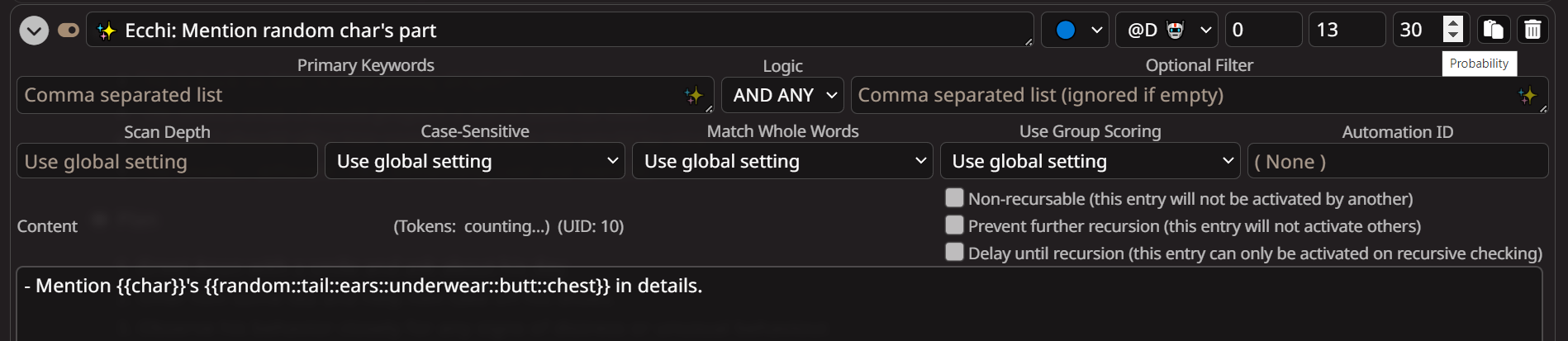Toggle the entry enabled switch
Screen dimensions: 1568x341
69,31
